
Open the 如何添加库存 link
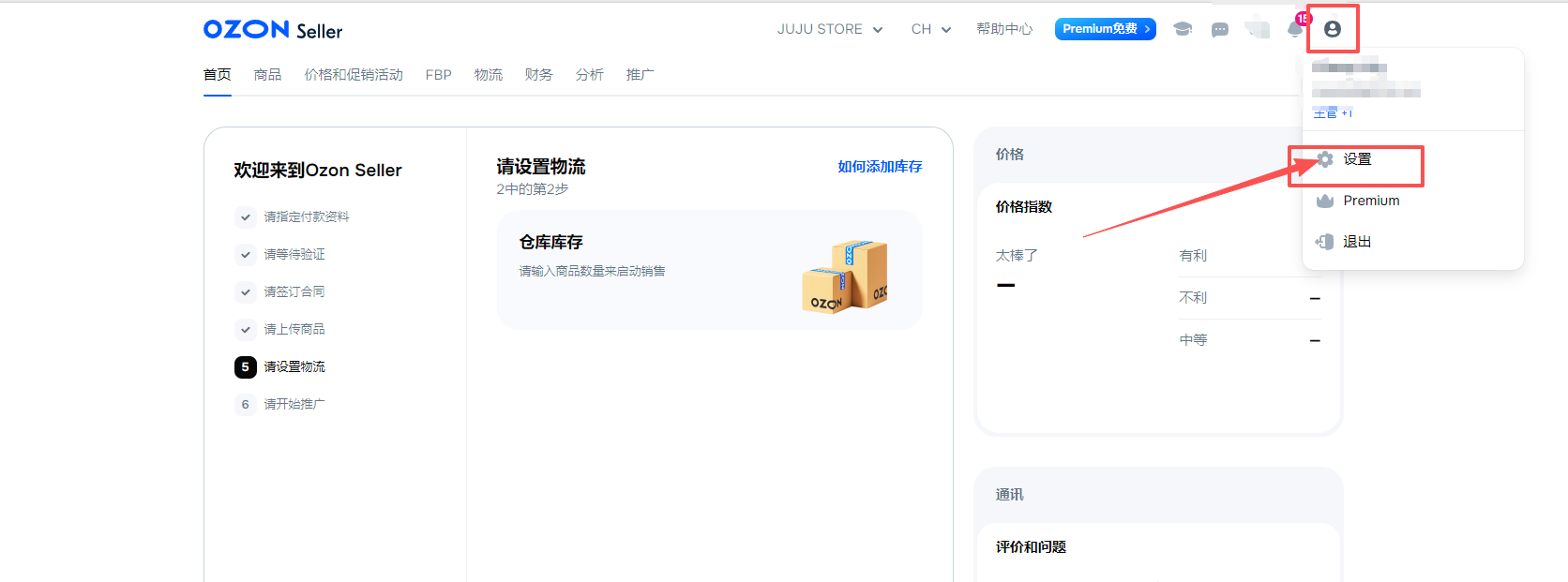880,167
